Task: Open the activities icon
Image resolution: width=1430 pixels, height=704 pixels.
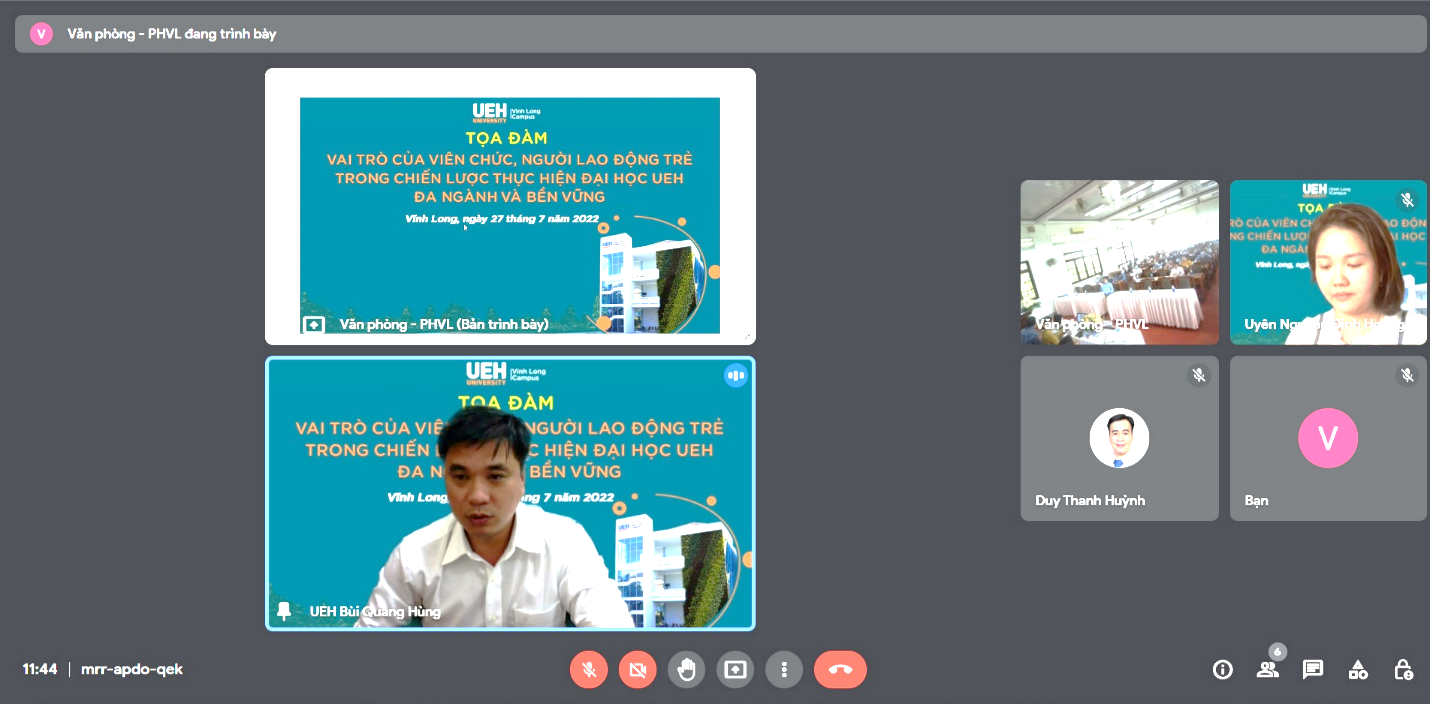Action: click(x=1358, y=670)
